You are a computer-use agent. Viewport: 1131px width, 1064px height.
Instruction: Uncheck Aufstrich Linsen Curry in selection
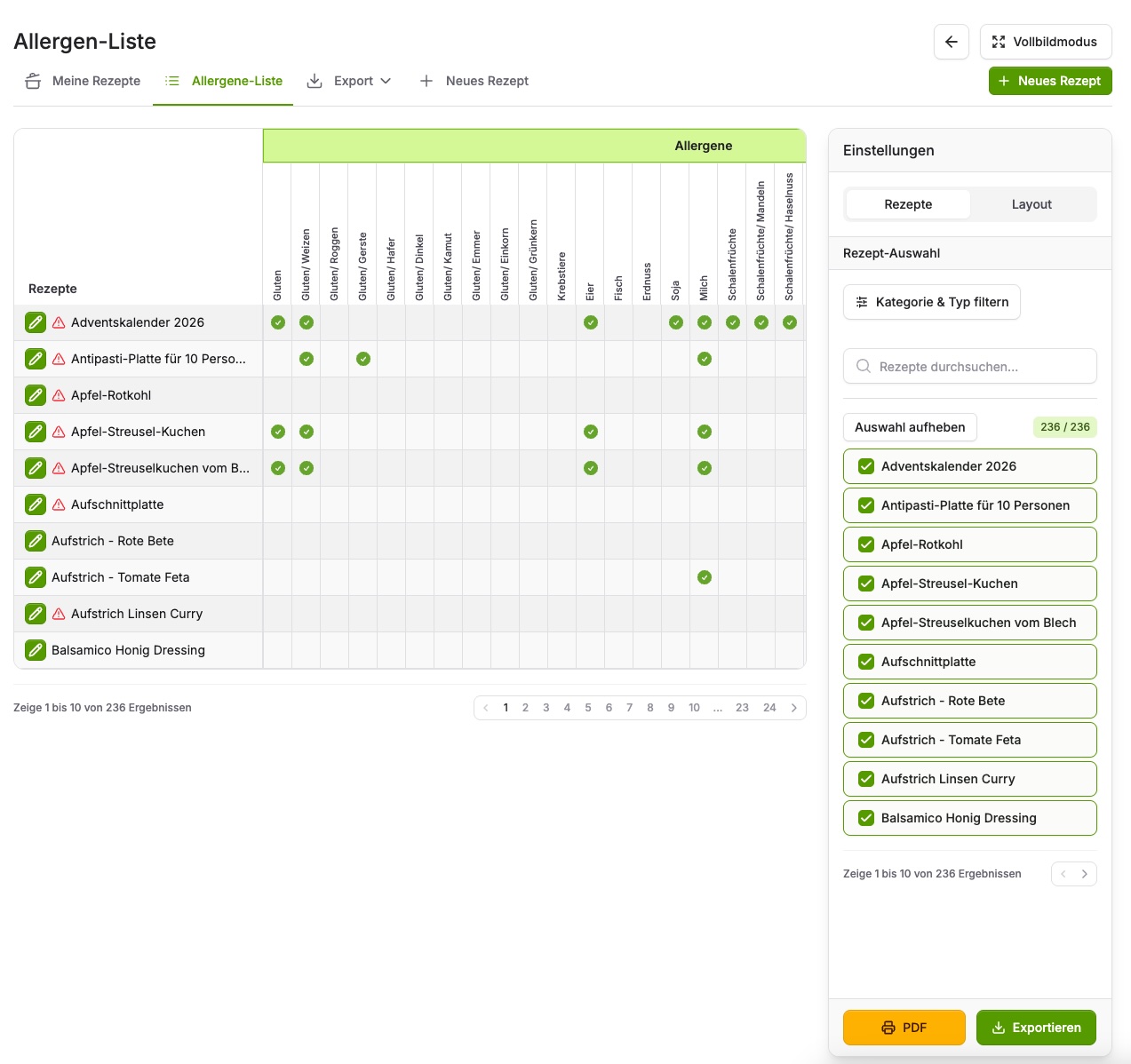coord(866,779)
